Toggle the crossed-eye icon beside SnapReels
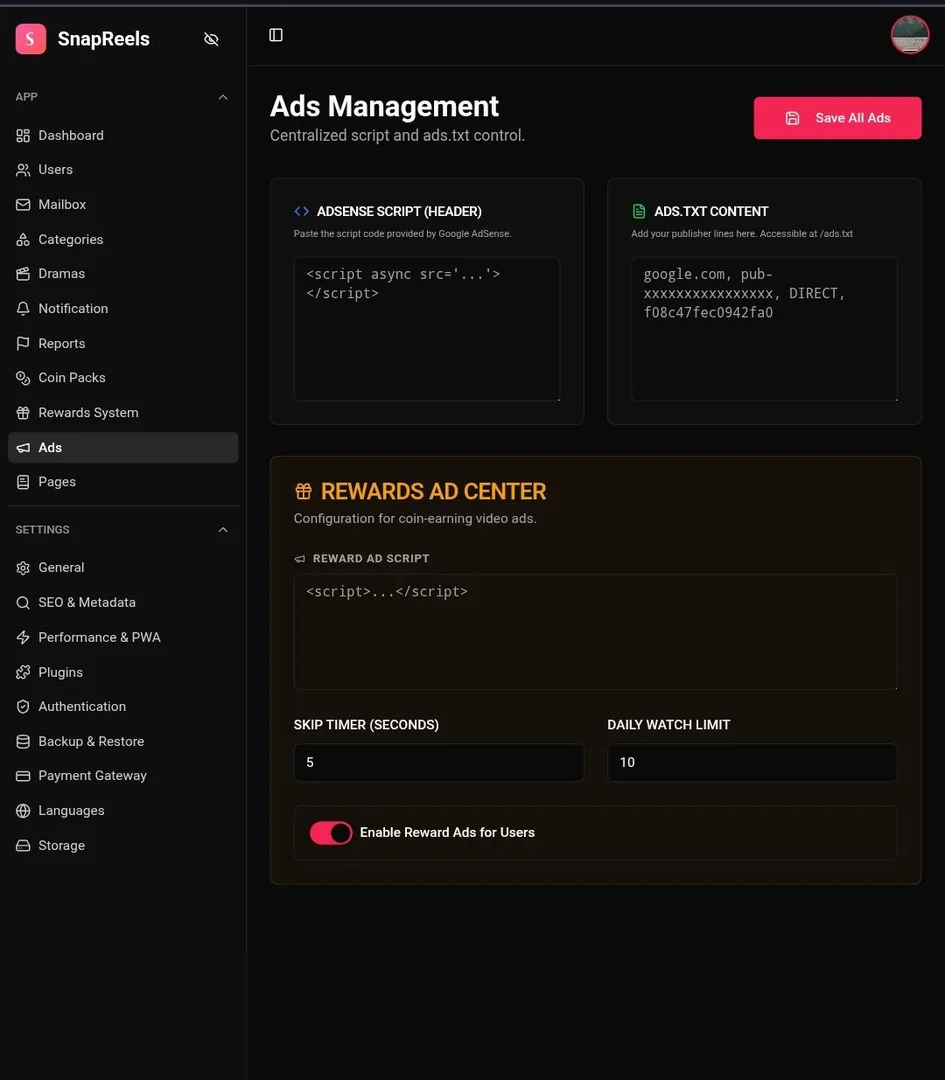The image size is (945, 1080). pyautogui.click(x=211, y=39)
